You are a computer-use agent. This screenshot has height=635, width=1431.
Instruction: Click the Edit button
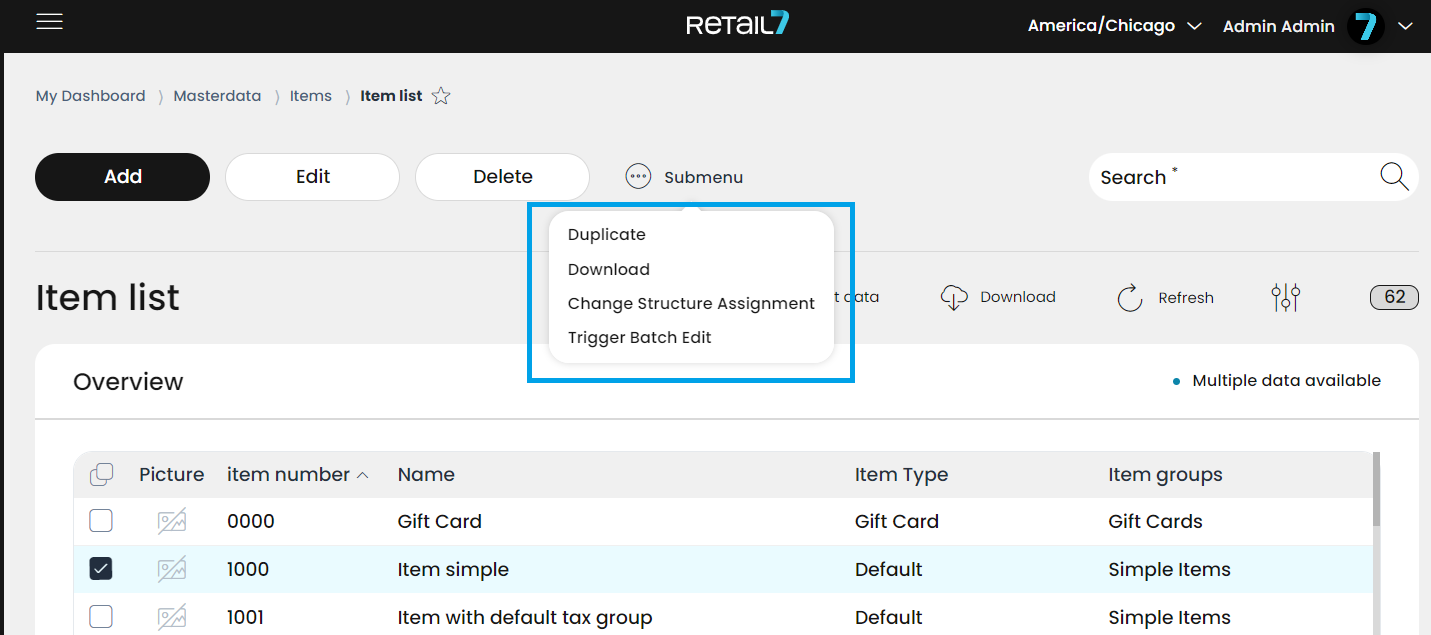point(313,177)
